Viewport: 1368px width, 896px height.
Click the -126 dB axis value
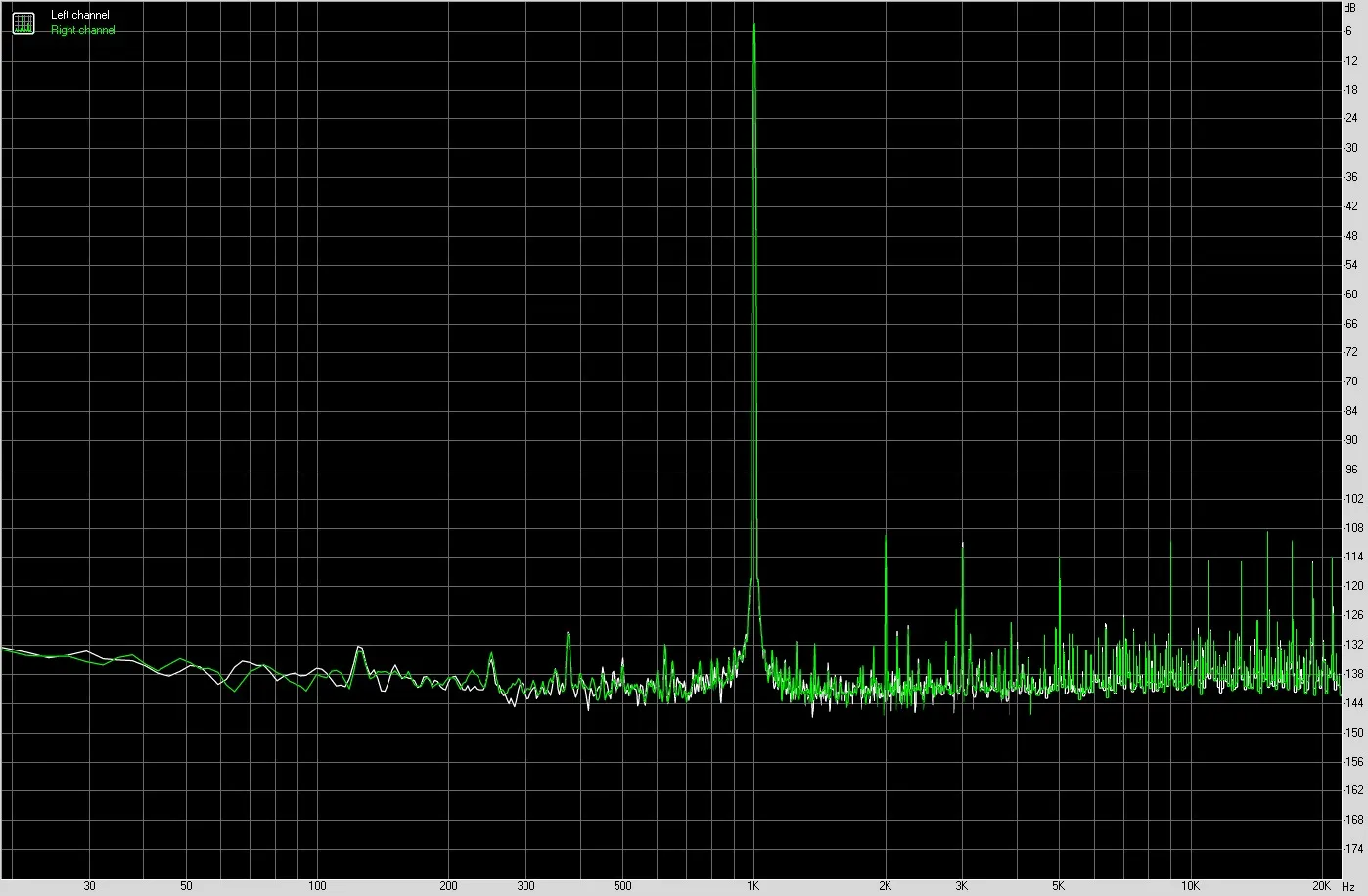click(1352, 615)
